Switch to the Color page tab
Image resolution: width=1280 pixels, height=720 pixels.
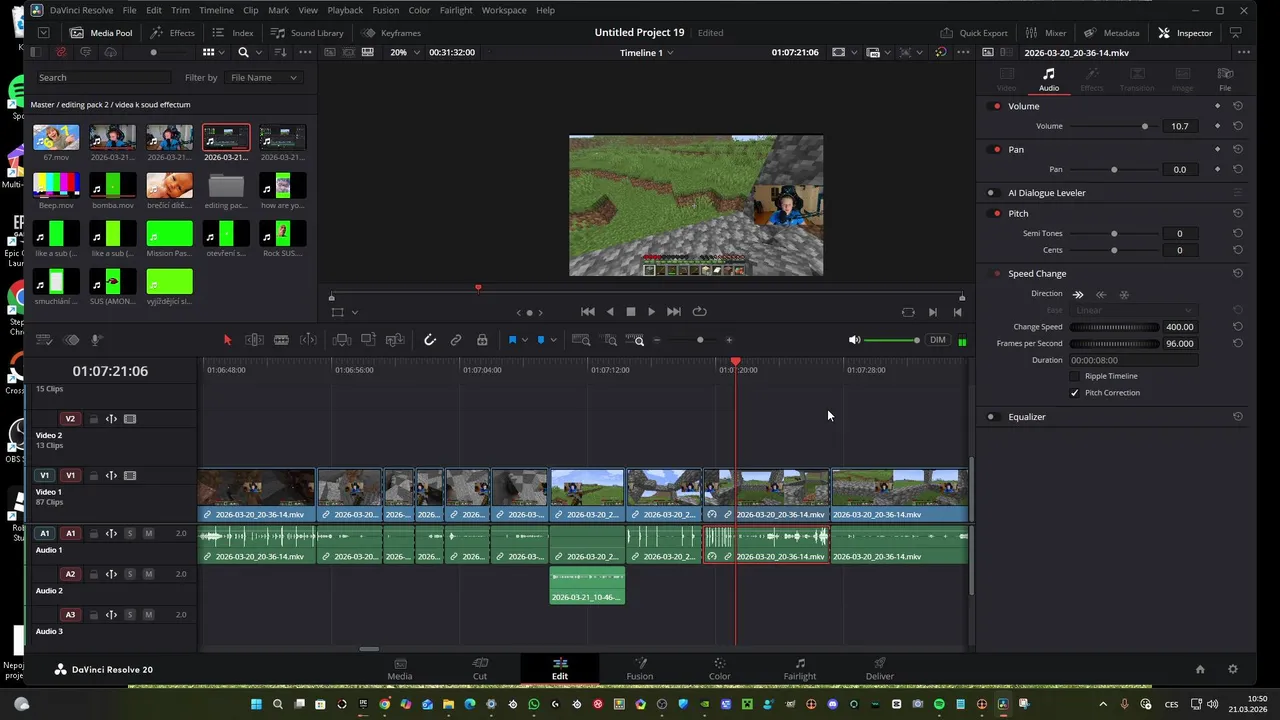click(x=720, y=668)
